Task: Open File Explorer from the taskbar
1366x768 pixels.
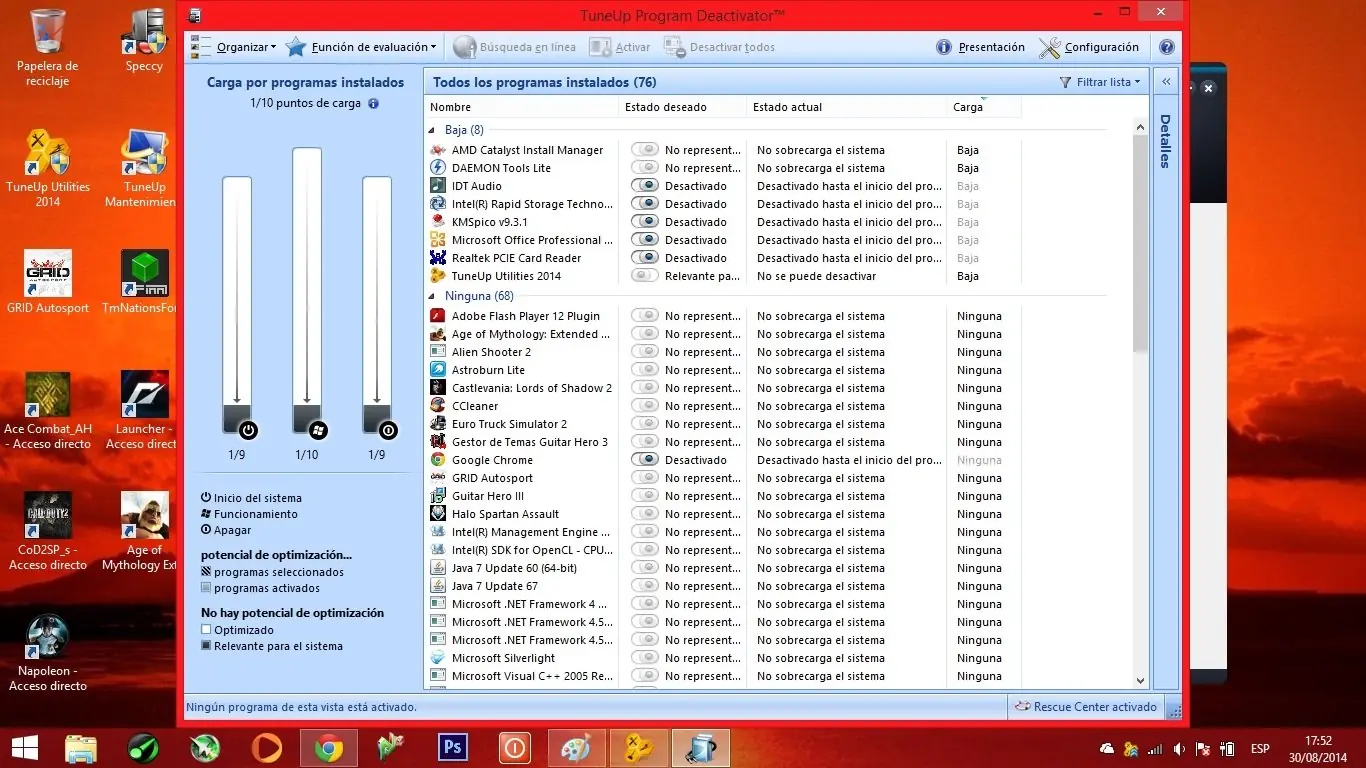Action: pyautogui.click(x=80, y=747)
